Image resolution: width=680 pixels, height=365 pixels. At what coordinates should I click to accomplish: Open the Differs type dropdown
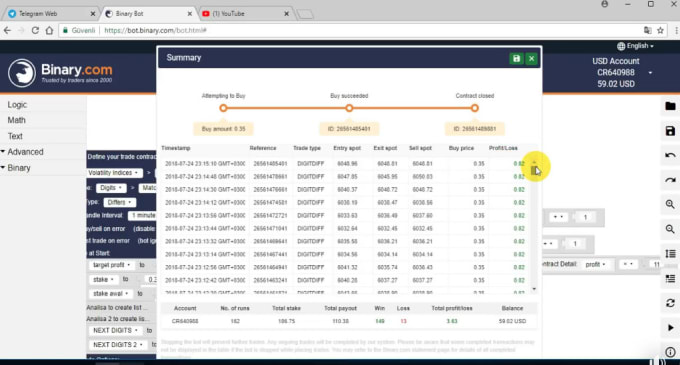coord(119,202)
